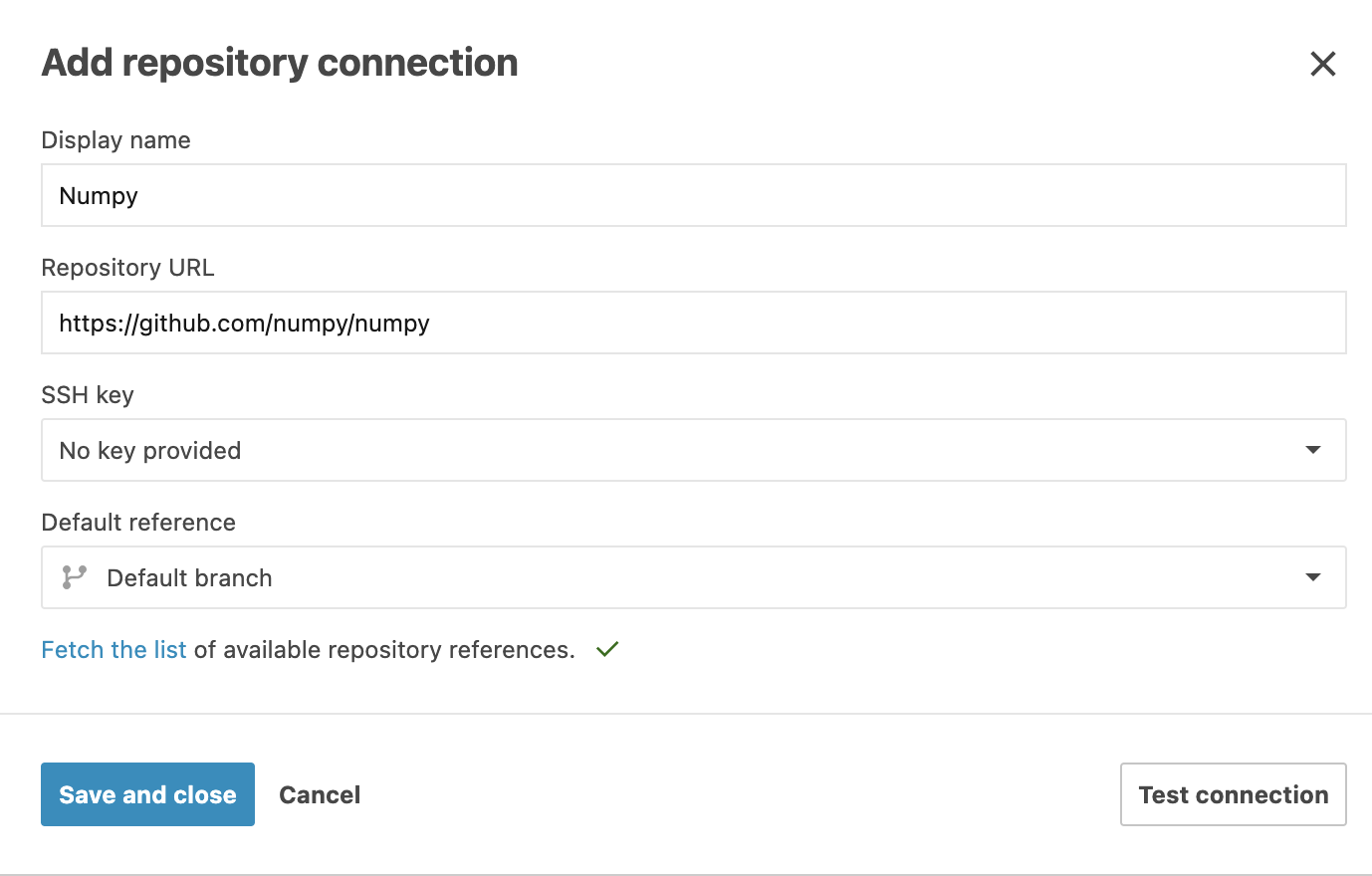Click the Default branch option field
1372x876 pixels.
coord(398,576)
